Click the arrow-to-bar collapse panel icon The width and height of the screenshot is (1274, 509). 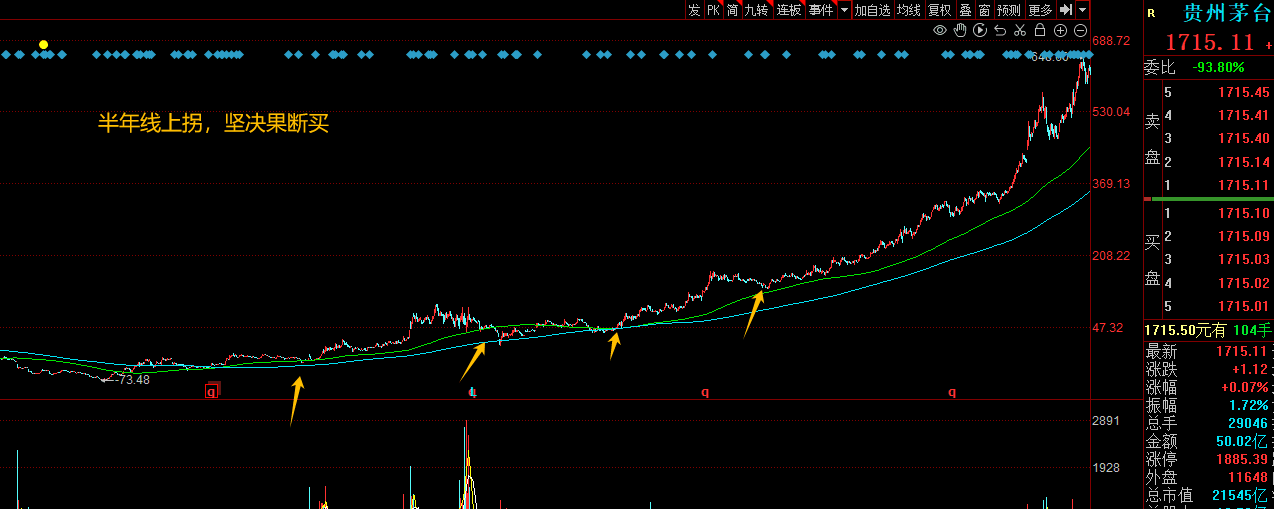pos(1066,9)
